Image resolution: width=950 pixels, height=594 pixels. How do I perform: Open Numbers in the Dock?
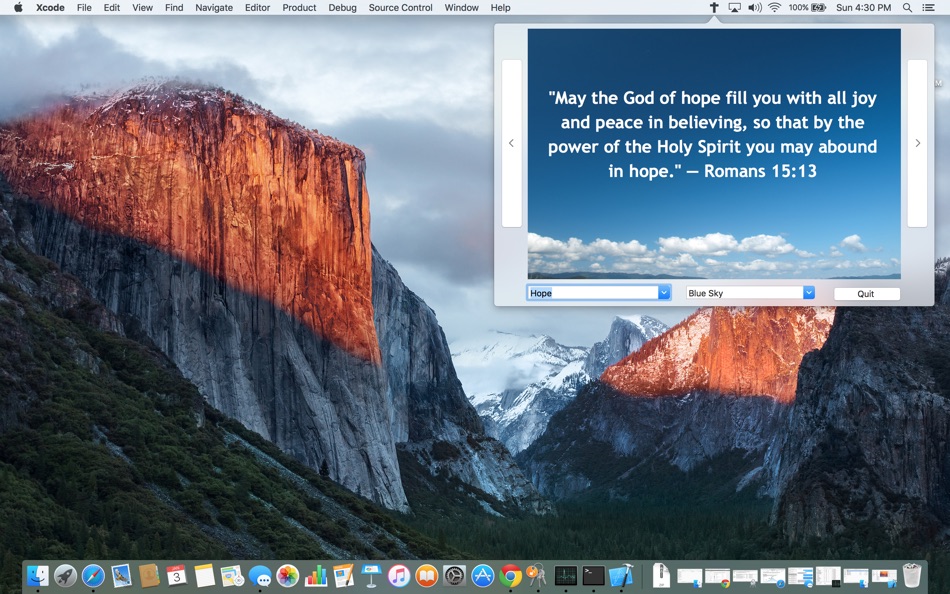click(316, 576)
